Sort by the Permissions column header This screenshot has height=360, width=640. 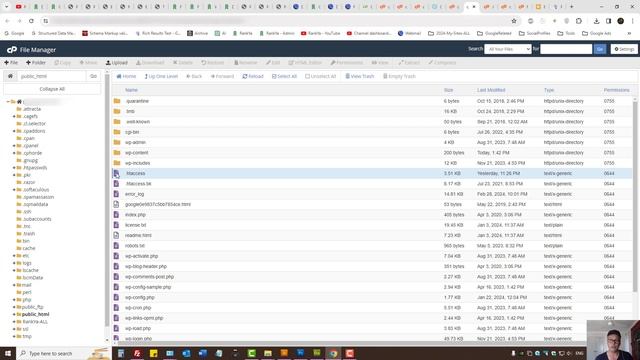(x=616, y=90)
